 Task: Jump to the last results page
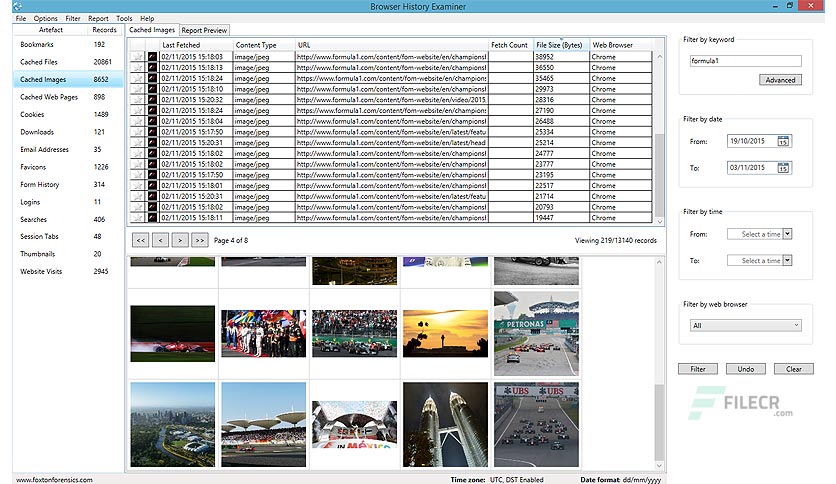point(200,240)
